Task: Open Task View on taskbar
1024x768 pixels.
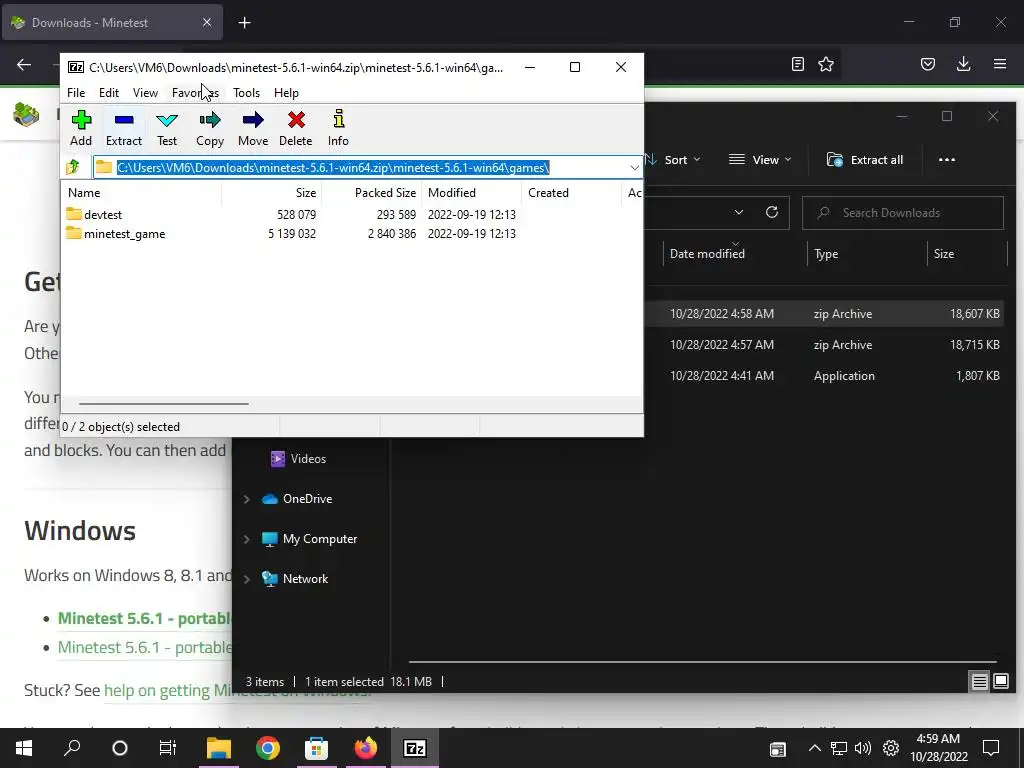Action: [168, 748]
